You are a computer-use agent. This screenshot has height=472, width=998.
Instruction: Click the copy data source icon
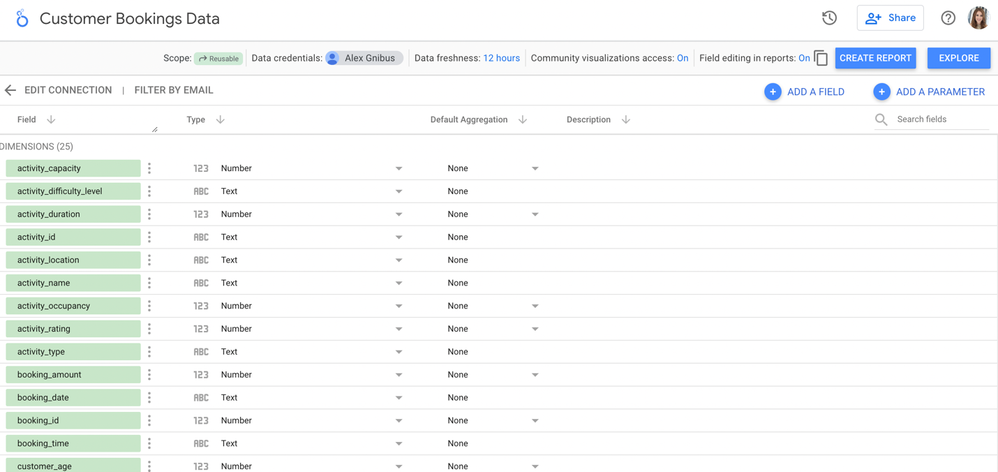click(821, 58)
